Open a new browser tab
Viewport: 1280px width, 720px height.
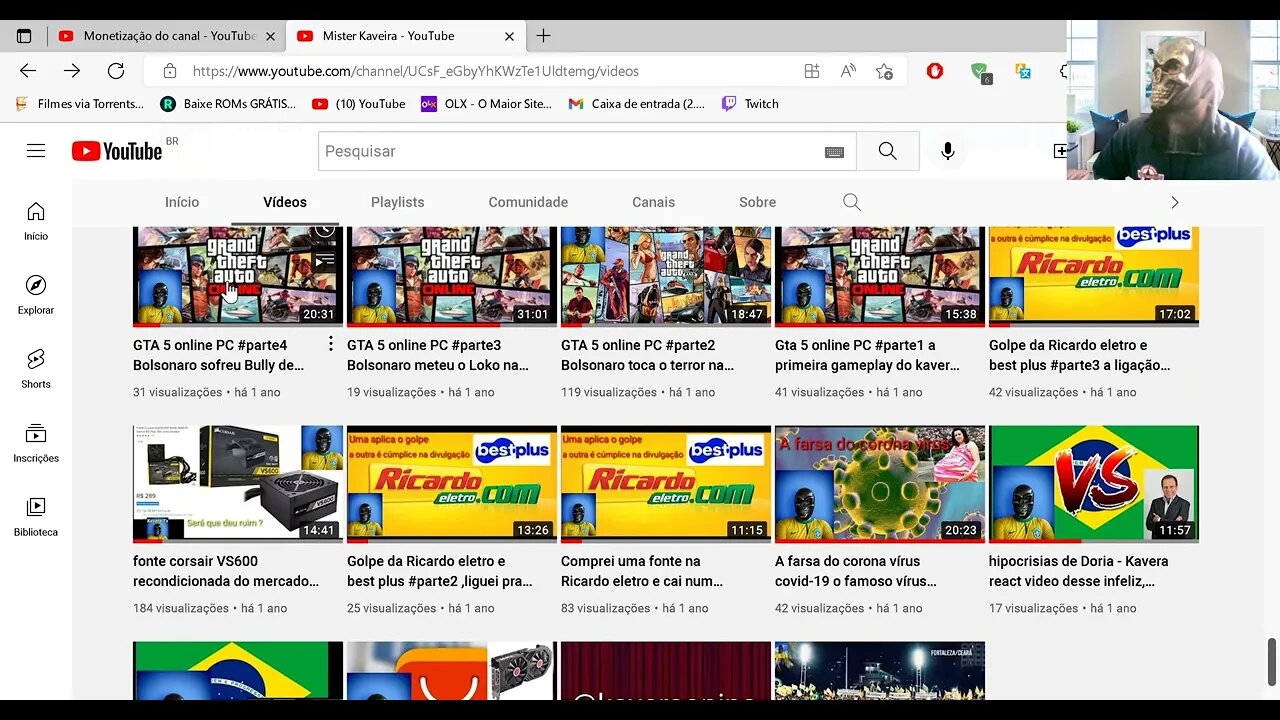(543, 36)
